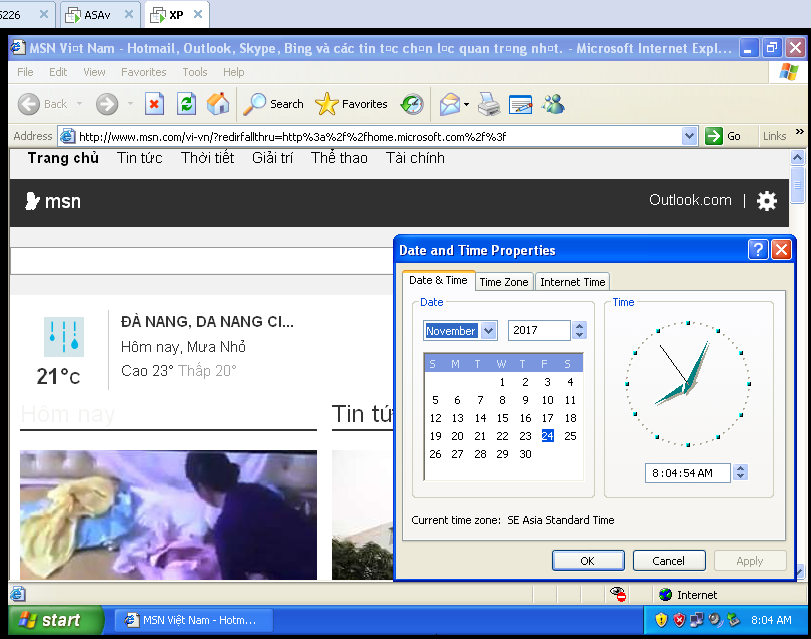This screenshot has width=811, height=639.
Task: Select day 15 in the calendar
Action: [x=502, y=418]
